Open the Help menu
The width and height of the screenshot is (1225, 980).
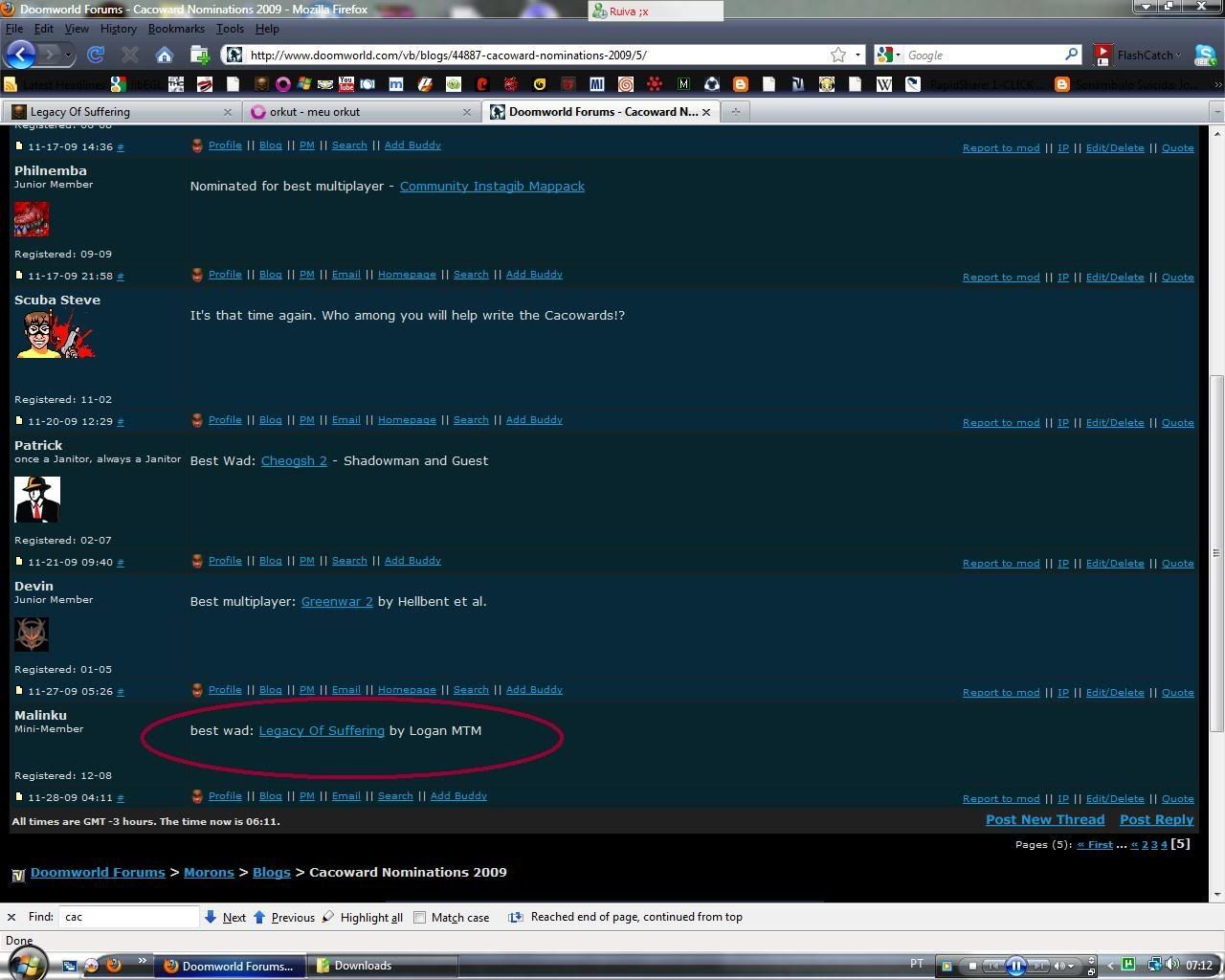[x=267, y=29]
